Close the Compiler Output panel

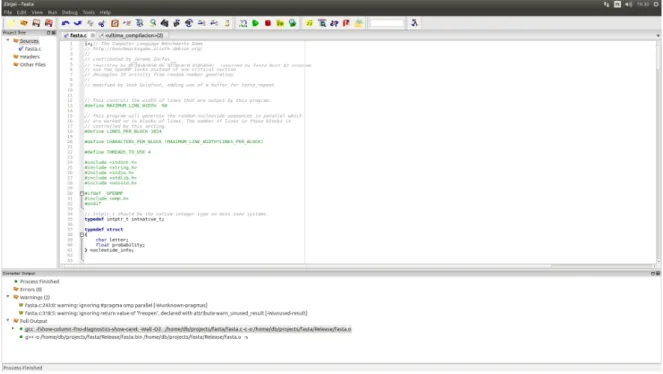(x=658, y=273)
